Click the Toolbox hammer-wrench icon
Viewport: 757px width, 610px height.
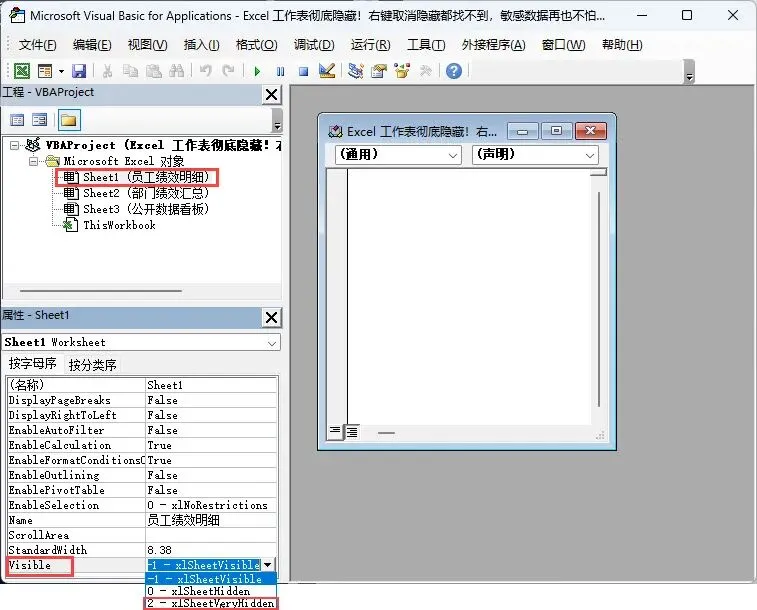[x=425, y=71]
